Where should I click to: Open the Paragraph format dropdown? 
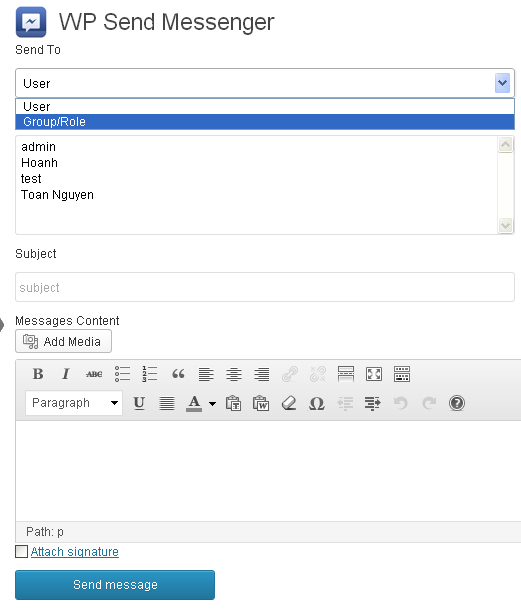(74, 403)
